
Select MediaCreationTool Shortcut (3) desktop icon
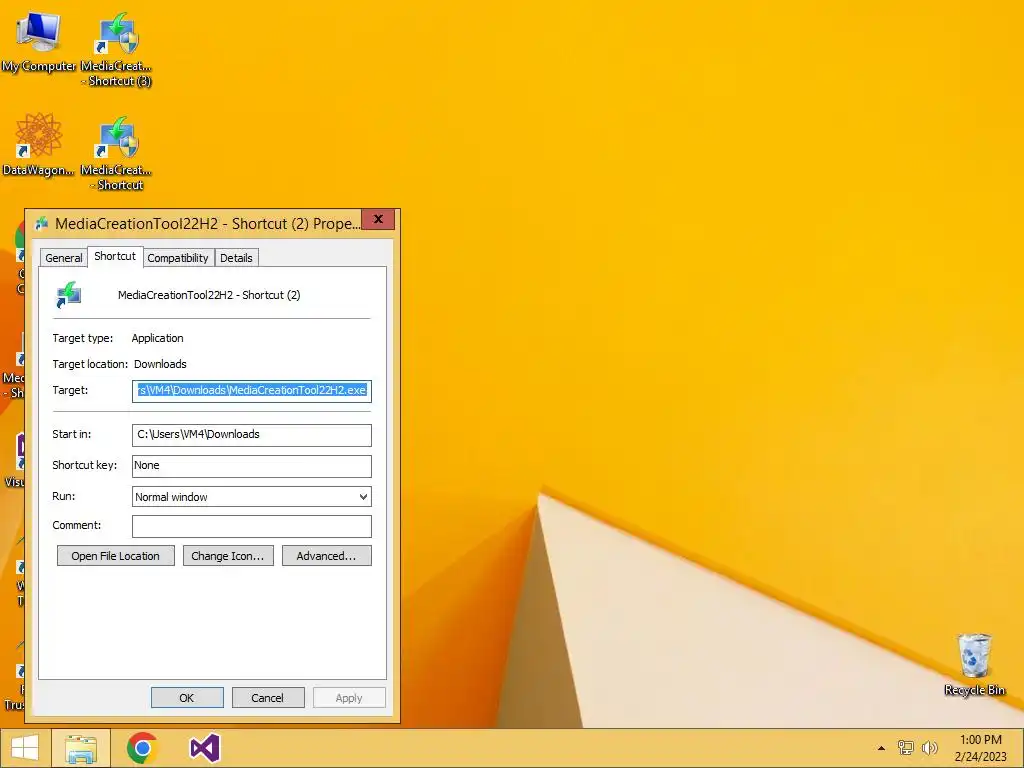116,49
